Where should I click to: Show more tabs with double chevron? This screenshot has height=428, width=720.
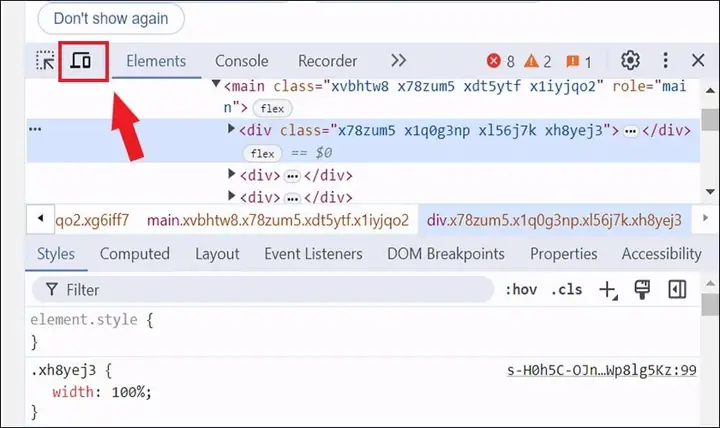point(399,61)
